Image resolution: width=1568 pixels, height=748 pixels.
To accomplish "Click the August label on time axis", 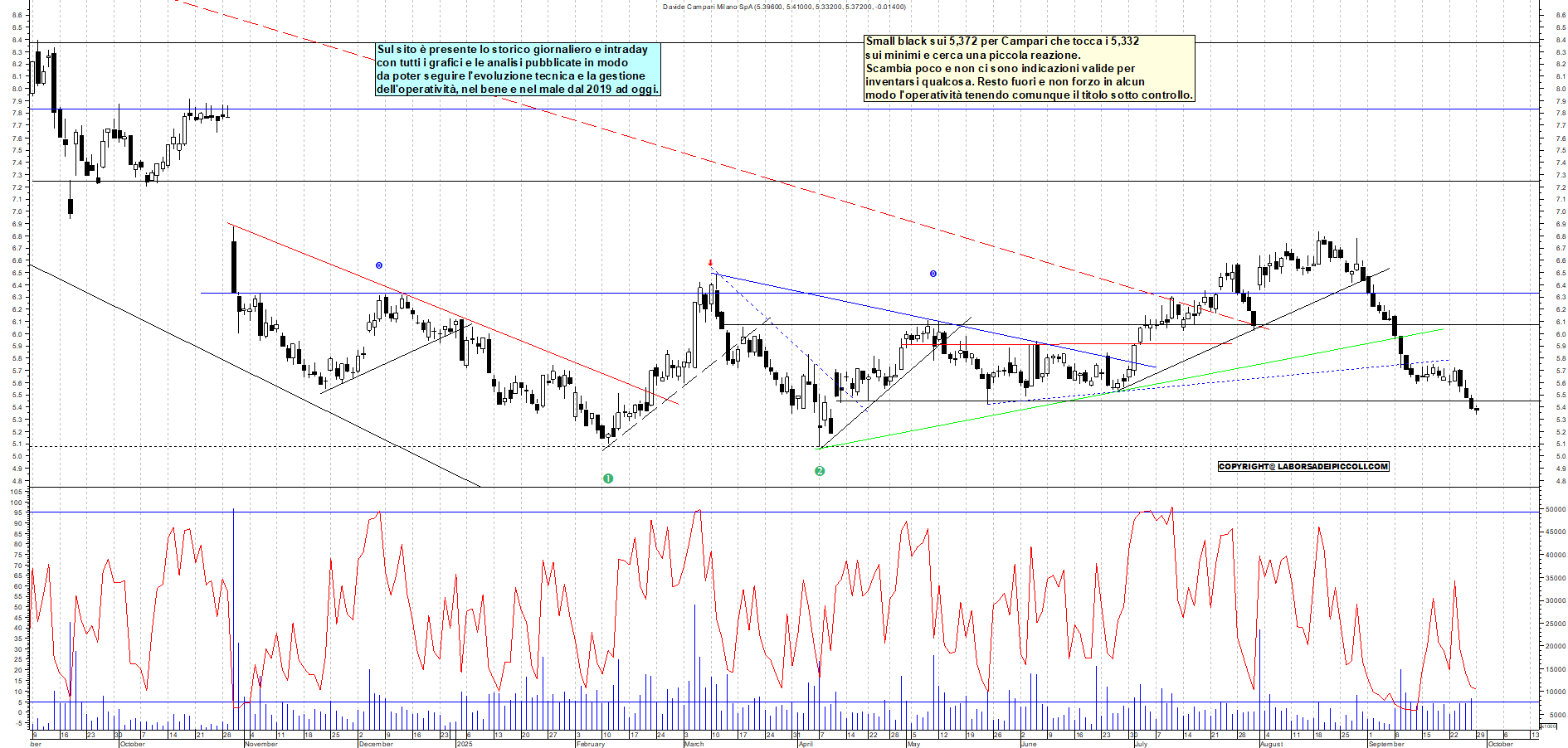I will 1272,744.
